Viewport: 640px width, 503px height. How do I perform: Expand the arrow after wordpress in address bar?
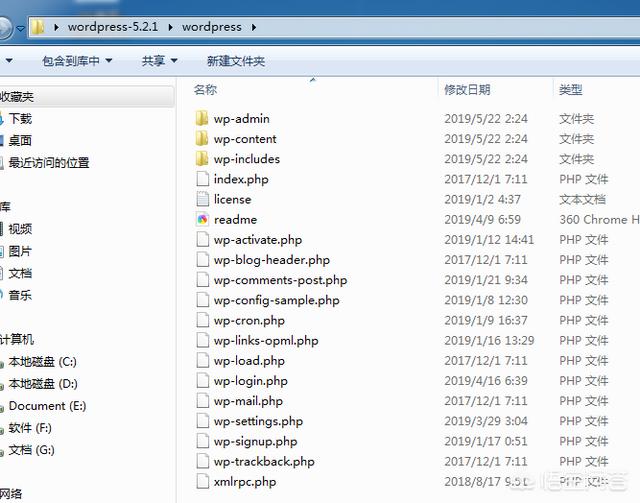click(x=253, y=27)
